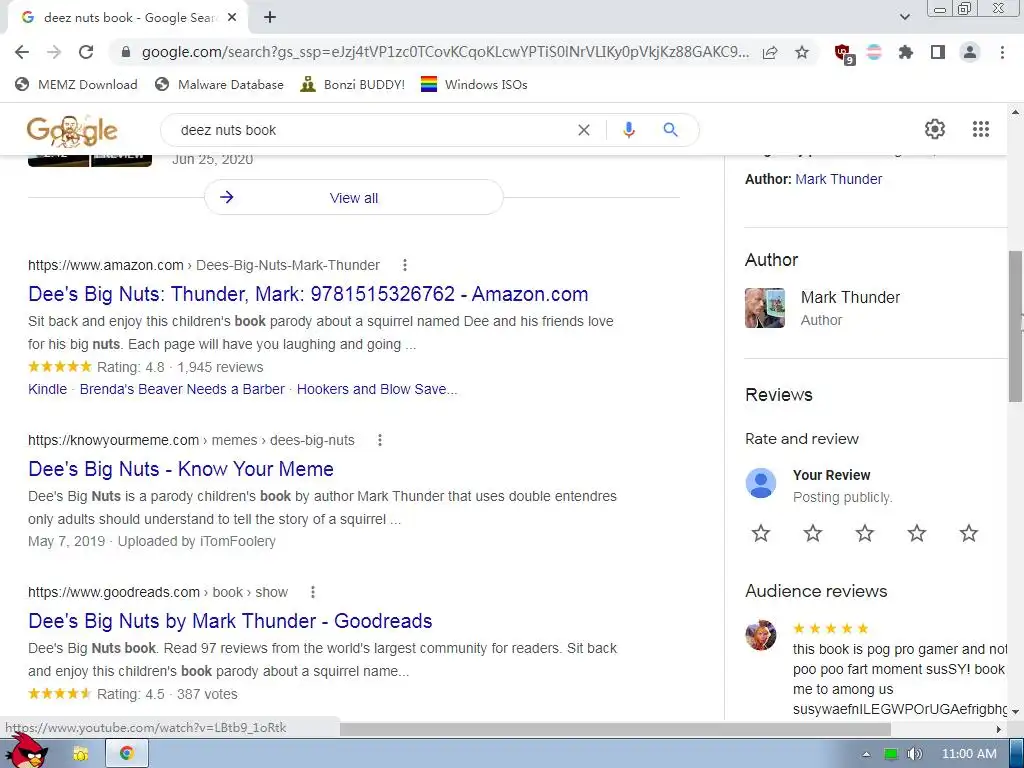Click the video thumbnail near Jun 25, 2020
This screenshot has width=1024, height=768.
coord(90,161)
